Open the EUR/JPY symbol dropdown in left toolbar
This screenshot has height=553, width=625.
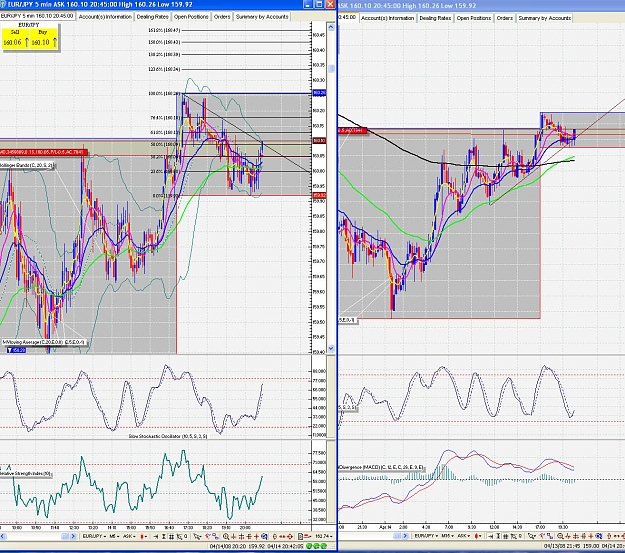pyautogui.click(x=94, y=536)
